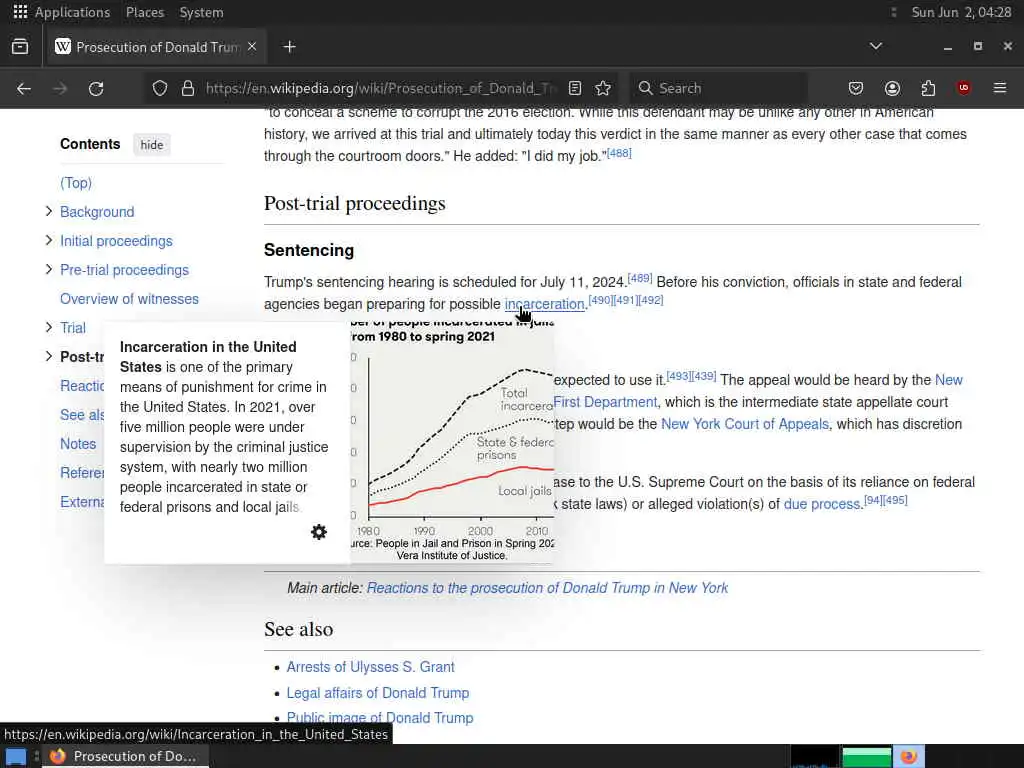Select Prosecution of Donald Trump tab
The height and width of the screenshot is (768, 1024).
pyautogui.click(x=157, y=47)
